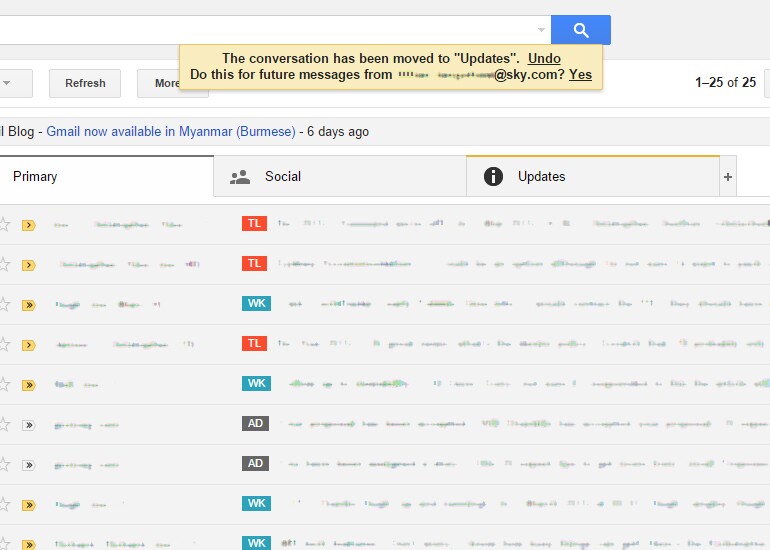Switch to the Updates tab

click(593, 176)
